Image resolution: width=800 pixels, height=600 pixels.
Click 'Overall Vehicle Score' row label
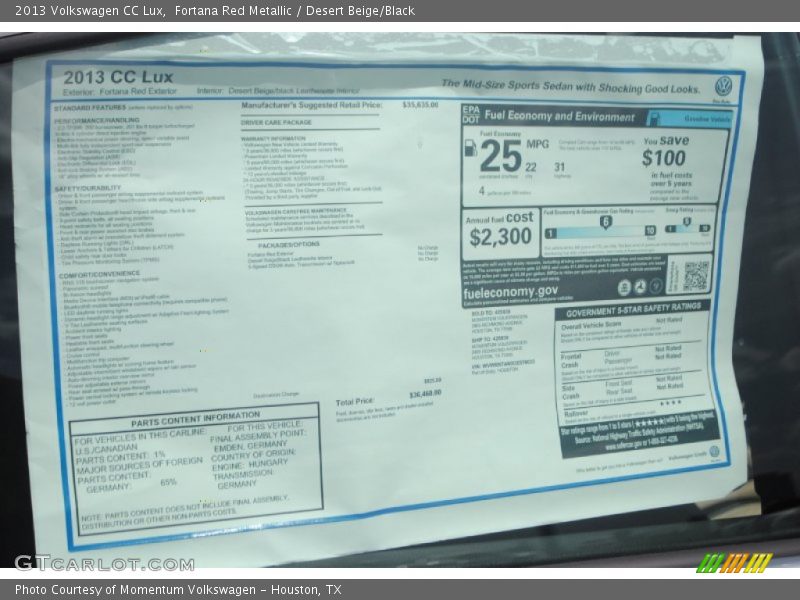[x=591, y=326]
